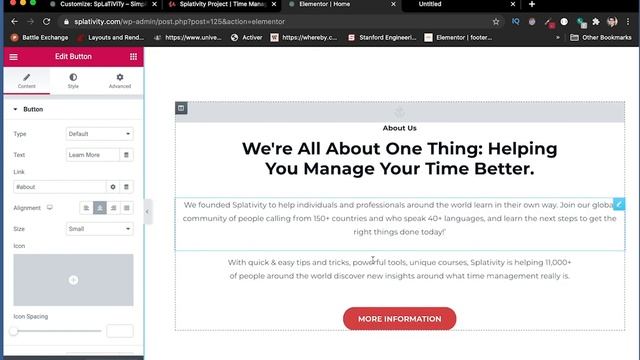Switch to the Content tab

click(x=27, y=81)
